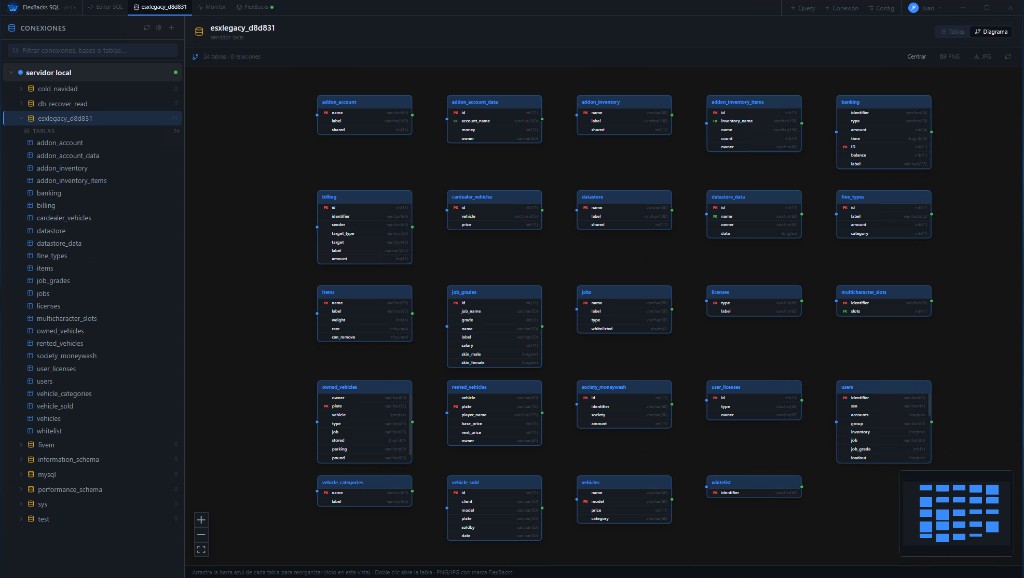Click the fine_types table header in diagram
Viewport: 1024px width, 578px height.
point(884,197)
